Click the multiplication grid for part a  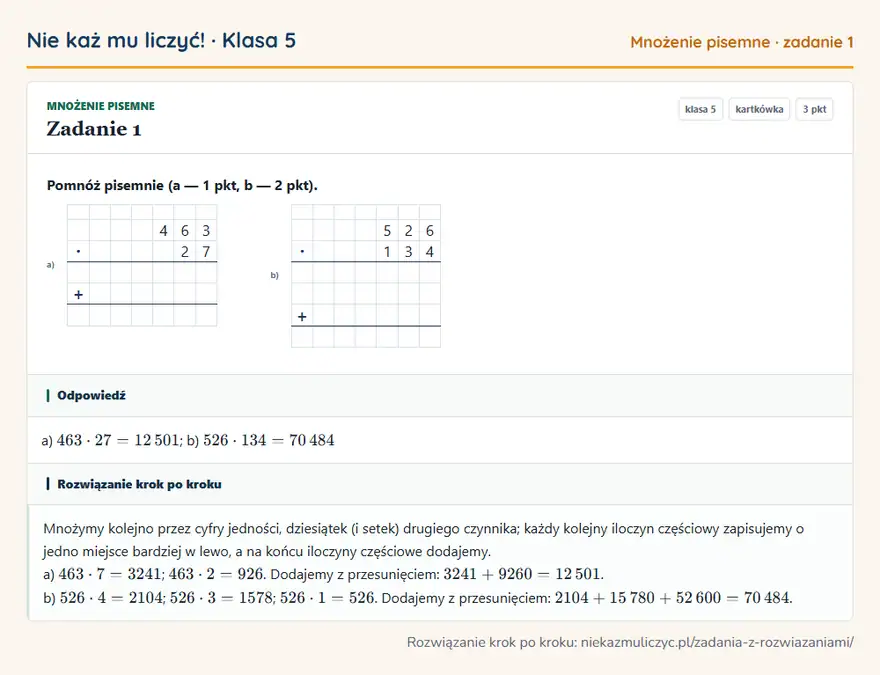(142, 265)
